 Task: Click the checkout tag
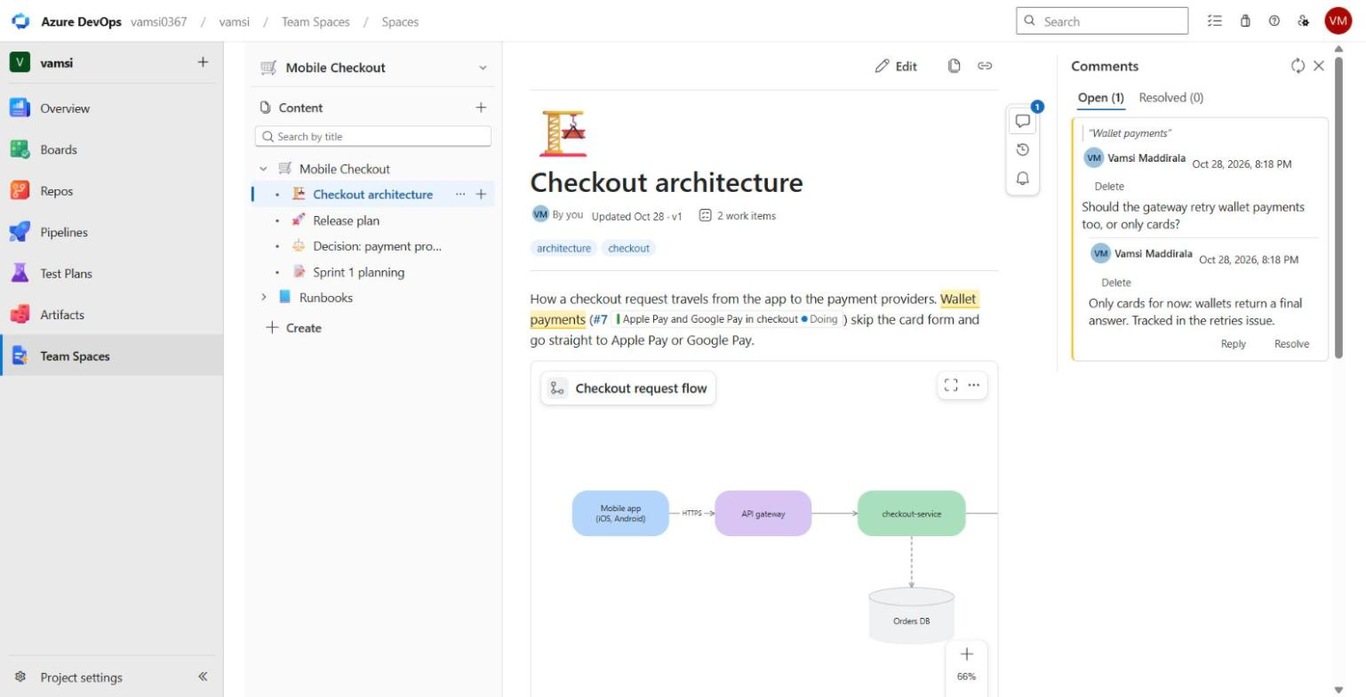coord(629,248)
